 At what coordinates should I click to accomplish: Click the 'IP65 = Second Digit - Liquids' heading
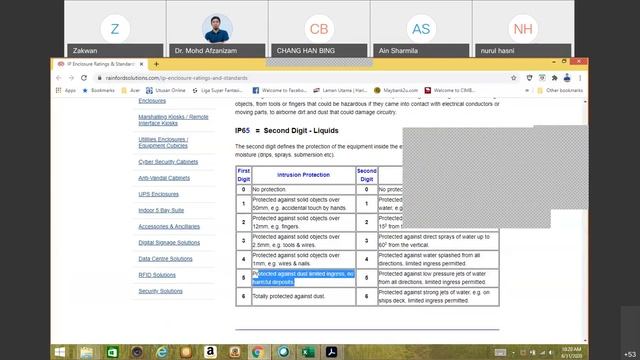pos(287,131)
